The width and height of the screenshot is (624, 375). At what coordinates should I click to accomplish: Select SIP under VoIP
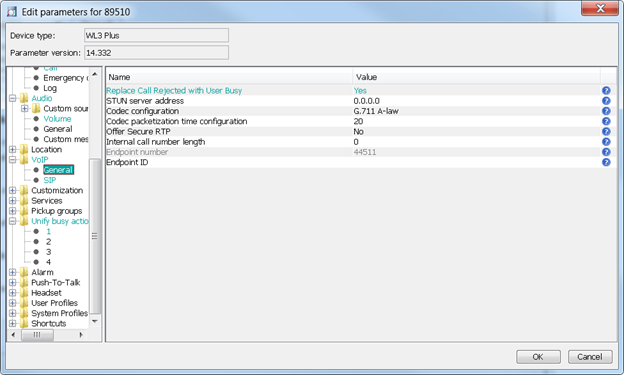pyautogui.click(x=50, y=180)
